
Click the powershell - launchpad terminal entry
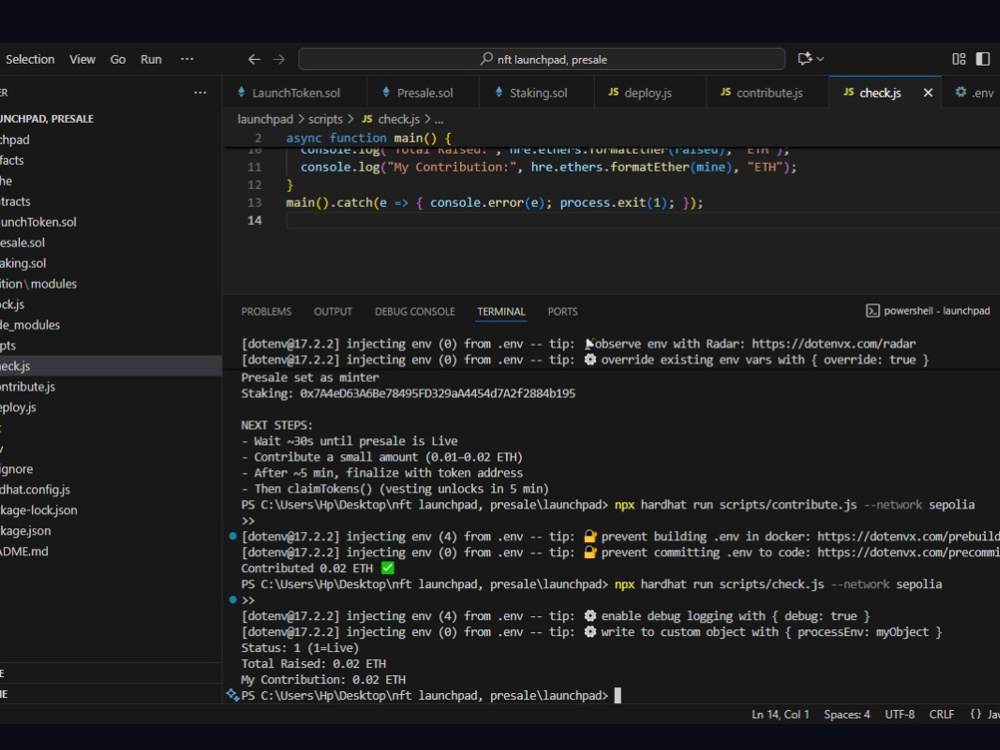tap(928, 311)
